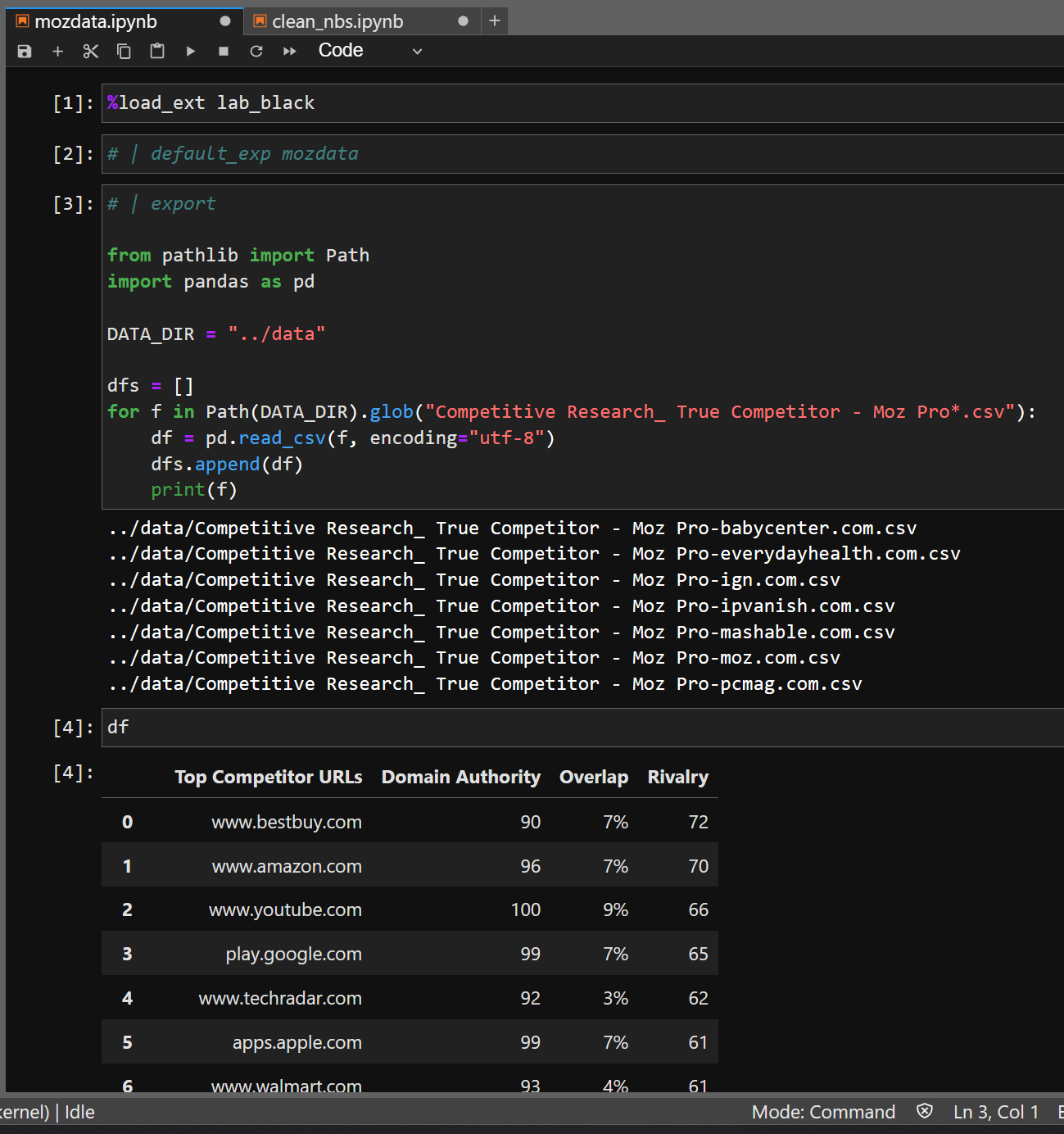
Task: Click Ln 3, Col 1 cursor position
Action: click(x=996, y=1113)
